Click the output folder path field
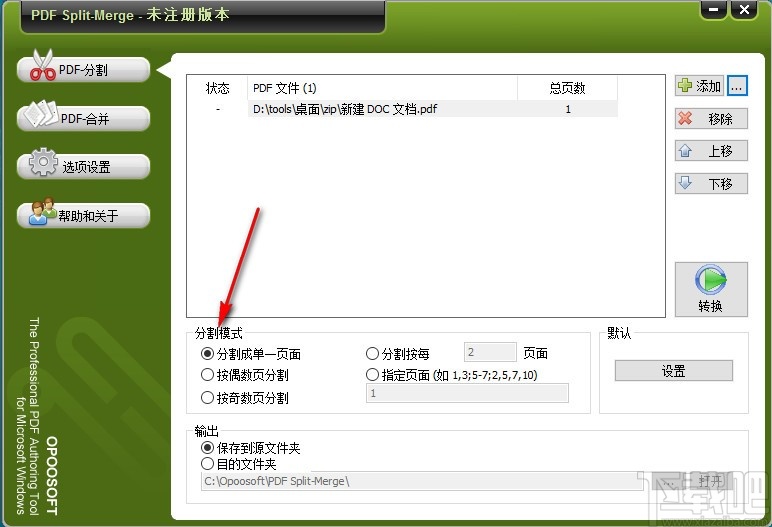This screenshot has width=772, height=527. (422, 481)
